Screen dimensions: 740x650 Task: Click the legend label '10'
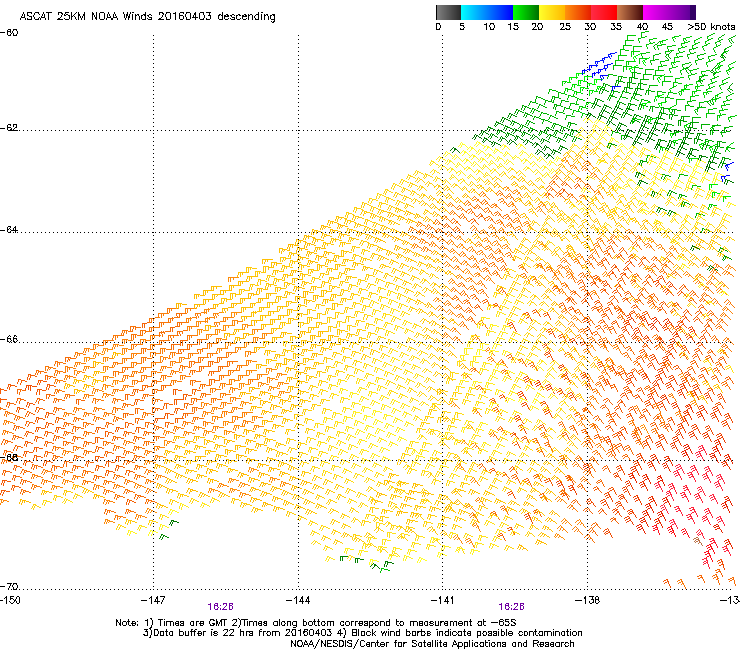[489, 27]
